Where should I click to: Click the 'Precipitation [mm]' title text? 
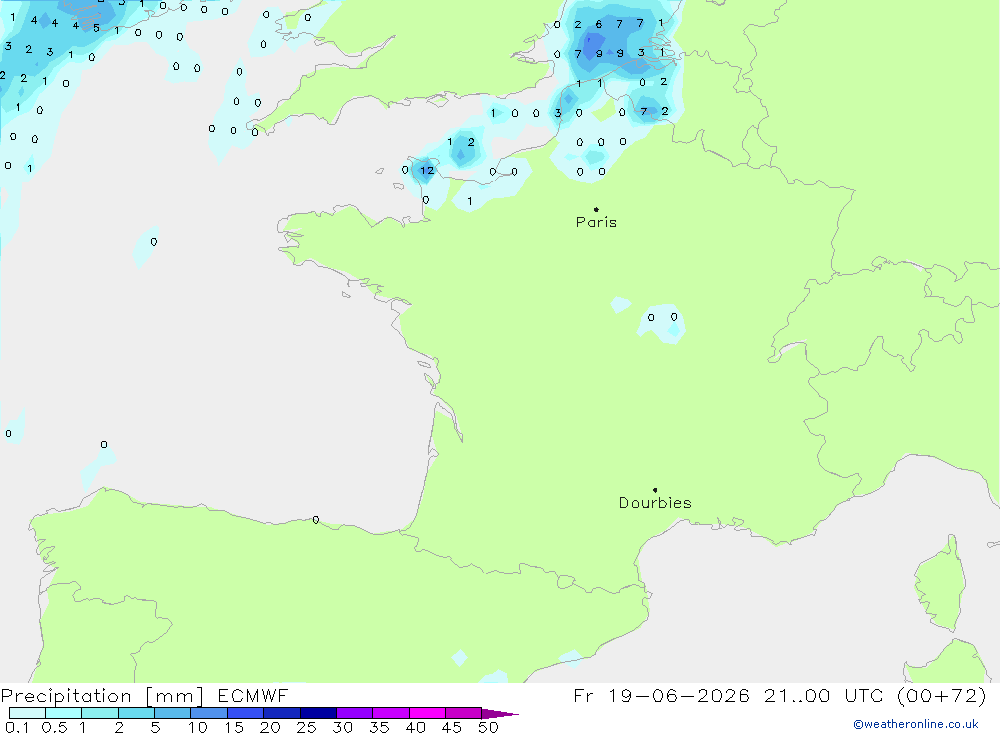(x=102, y=696)
